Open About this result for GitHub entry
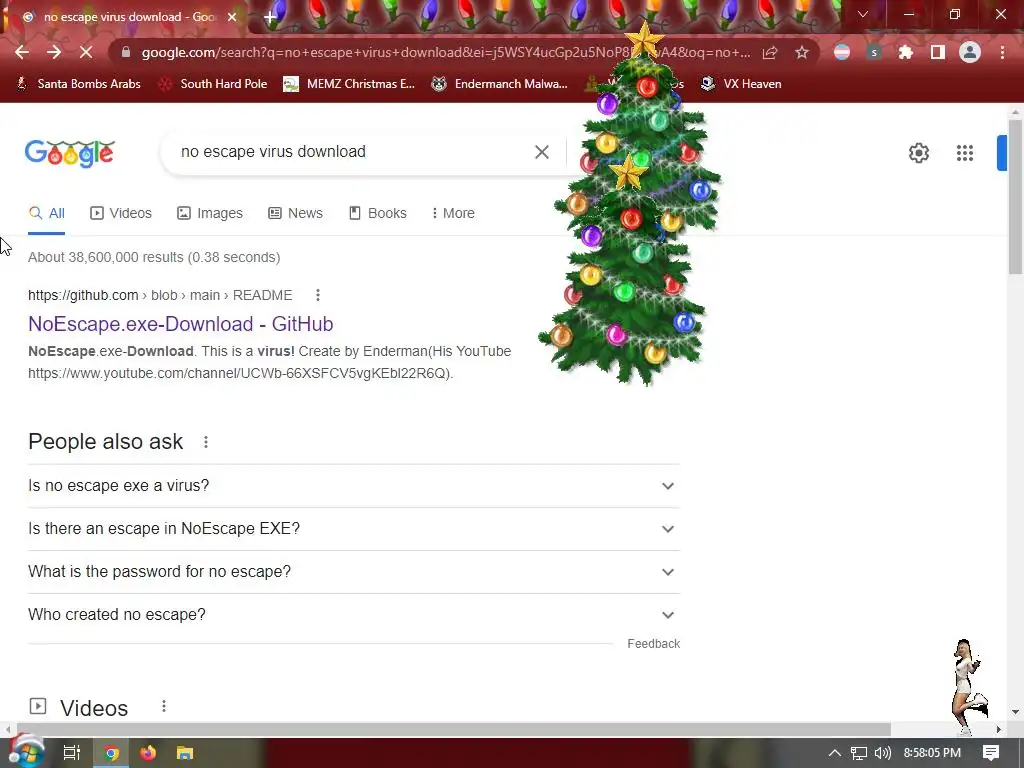This screenshot has height=768, width=1024. (x=318, y=295)
